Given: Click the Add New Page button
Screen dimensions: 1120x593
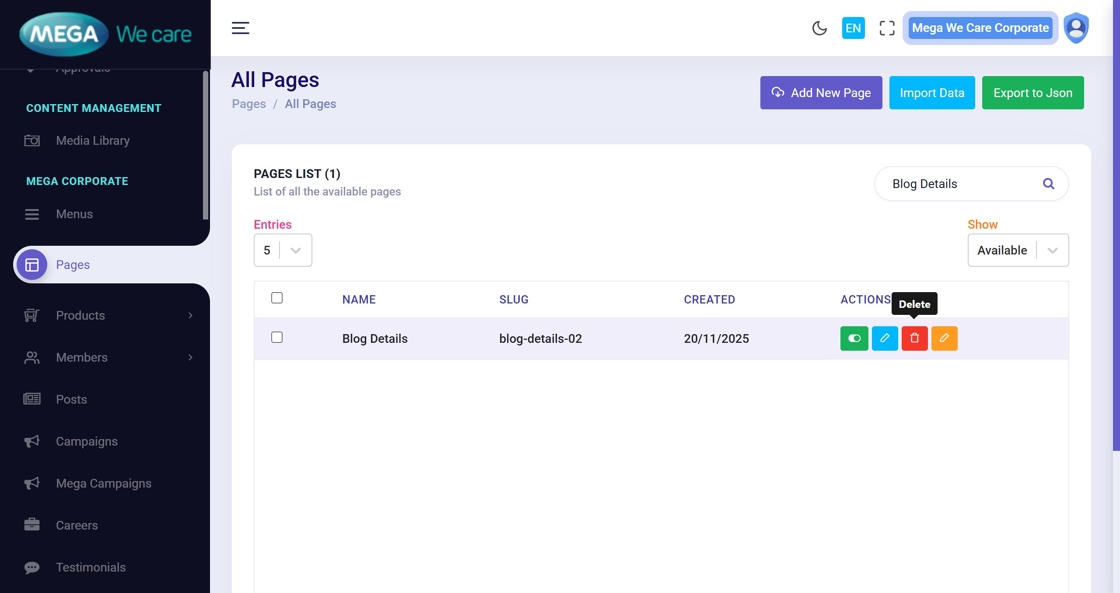Looking at the screenshot, I should click(820, 93).
